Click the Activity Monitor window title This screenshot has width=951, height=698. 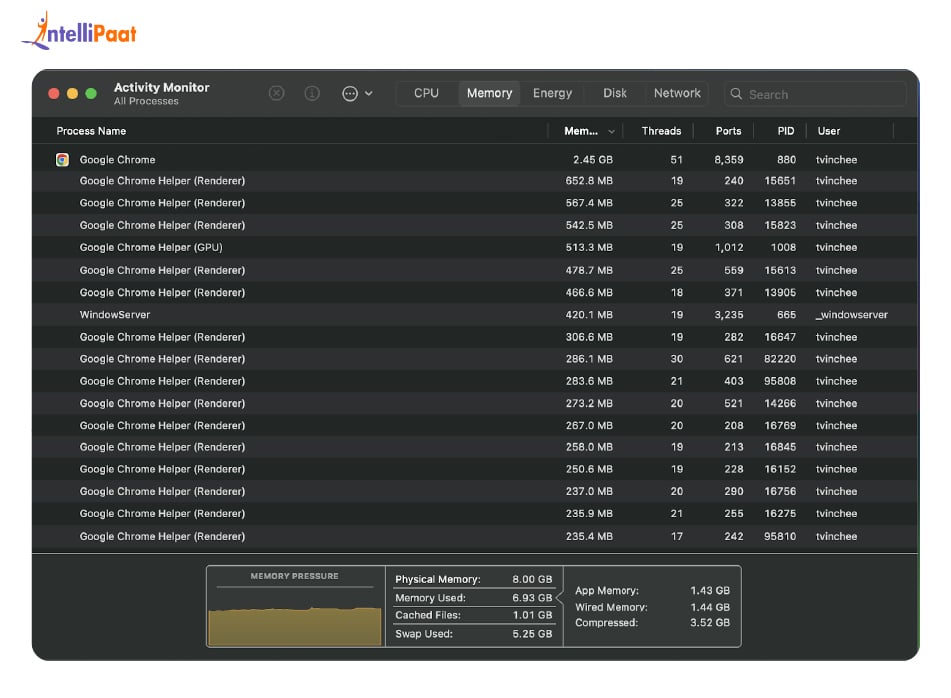(161, 87)
